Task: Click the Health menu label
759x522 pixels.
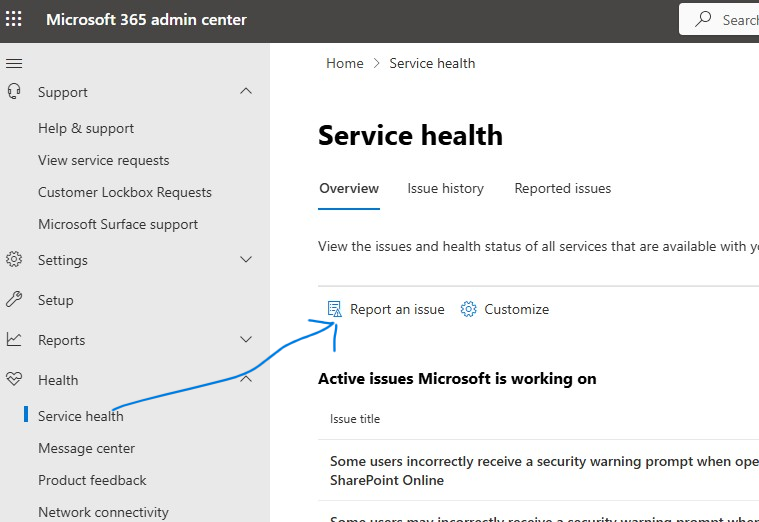Action: tap(58, 380)
